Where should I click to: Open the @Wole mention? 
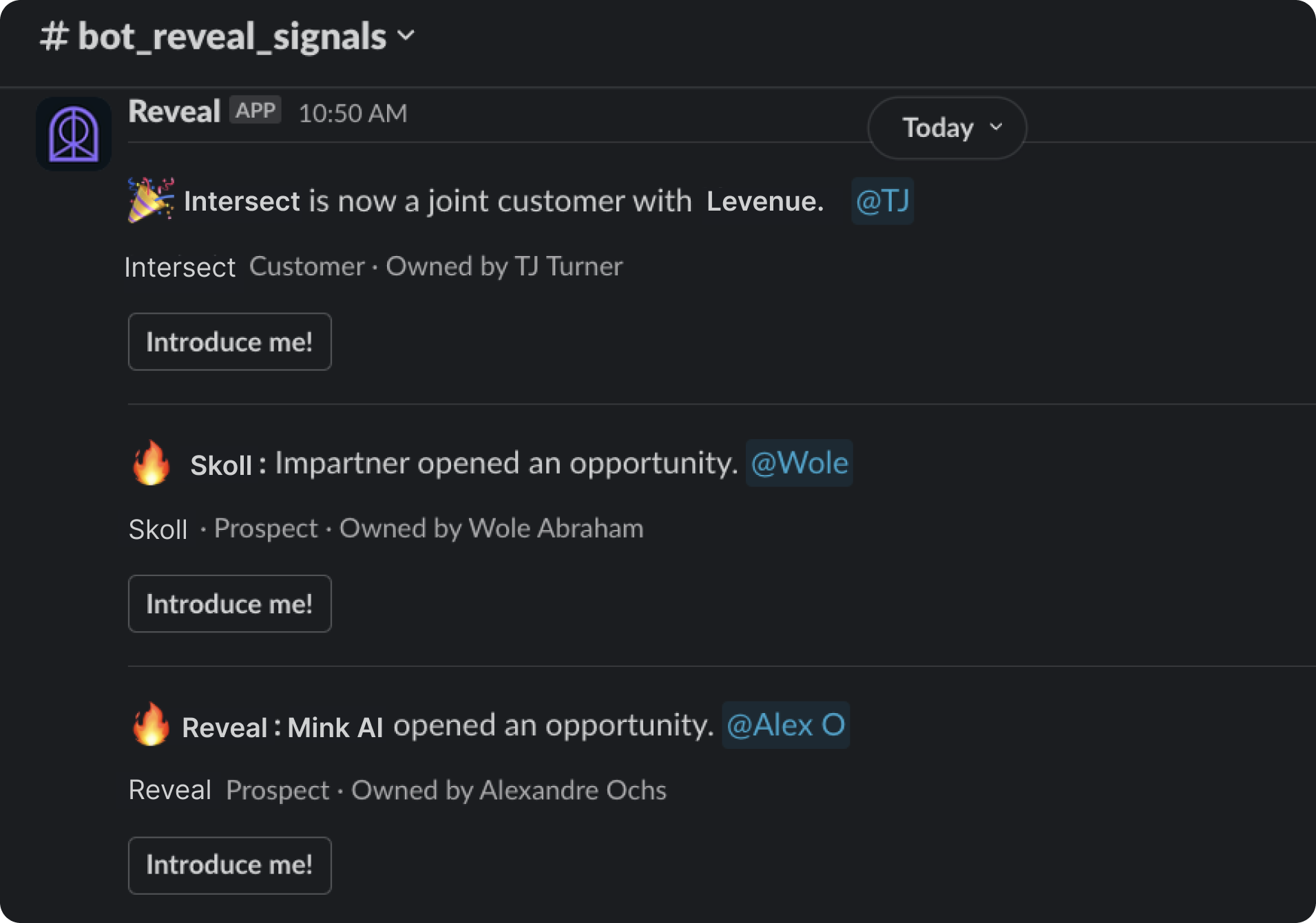coord(800,463)
